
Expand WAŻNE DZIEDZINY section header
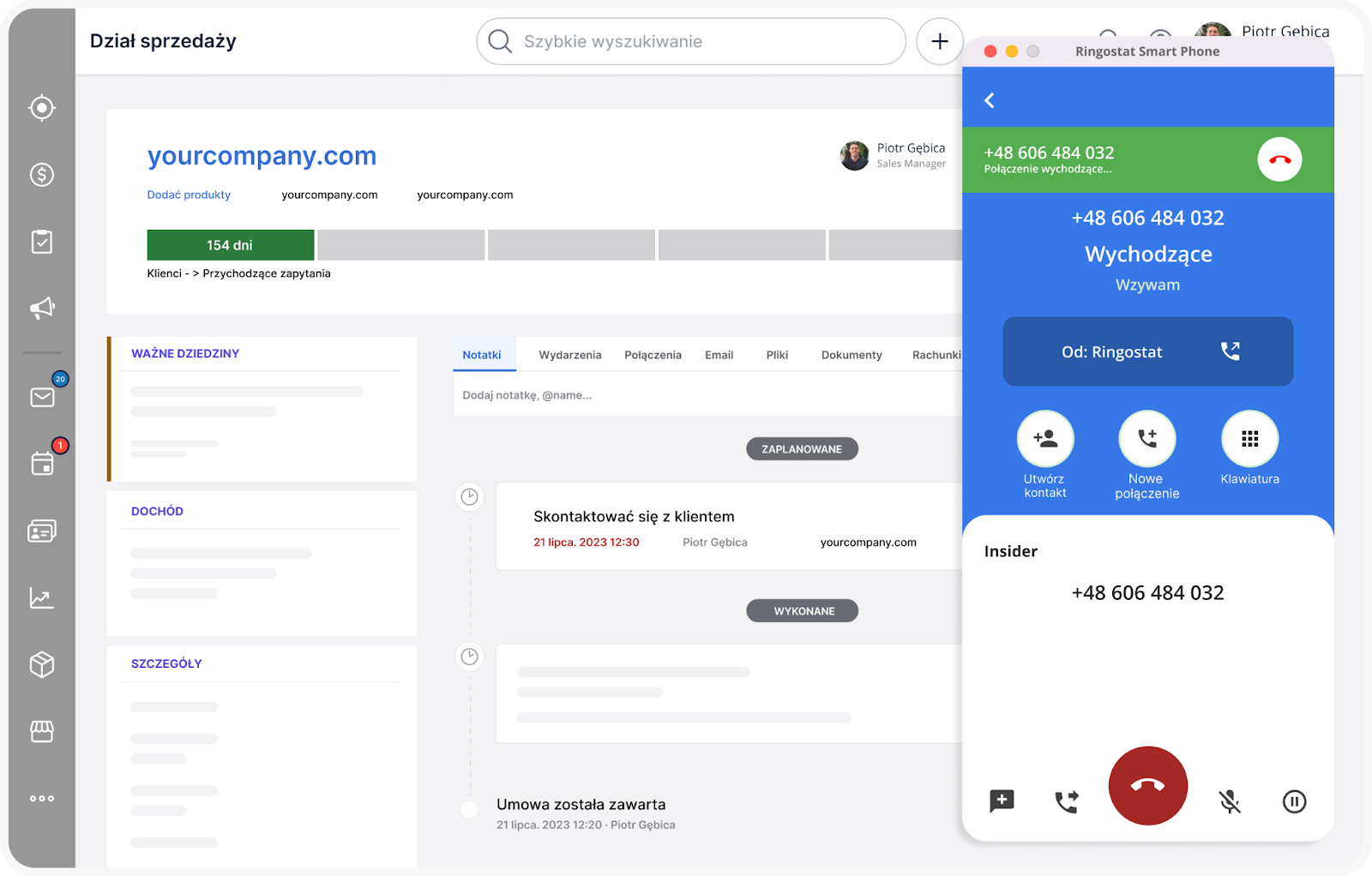pyautogui.click(x=185, y=353)
